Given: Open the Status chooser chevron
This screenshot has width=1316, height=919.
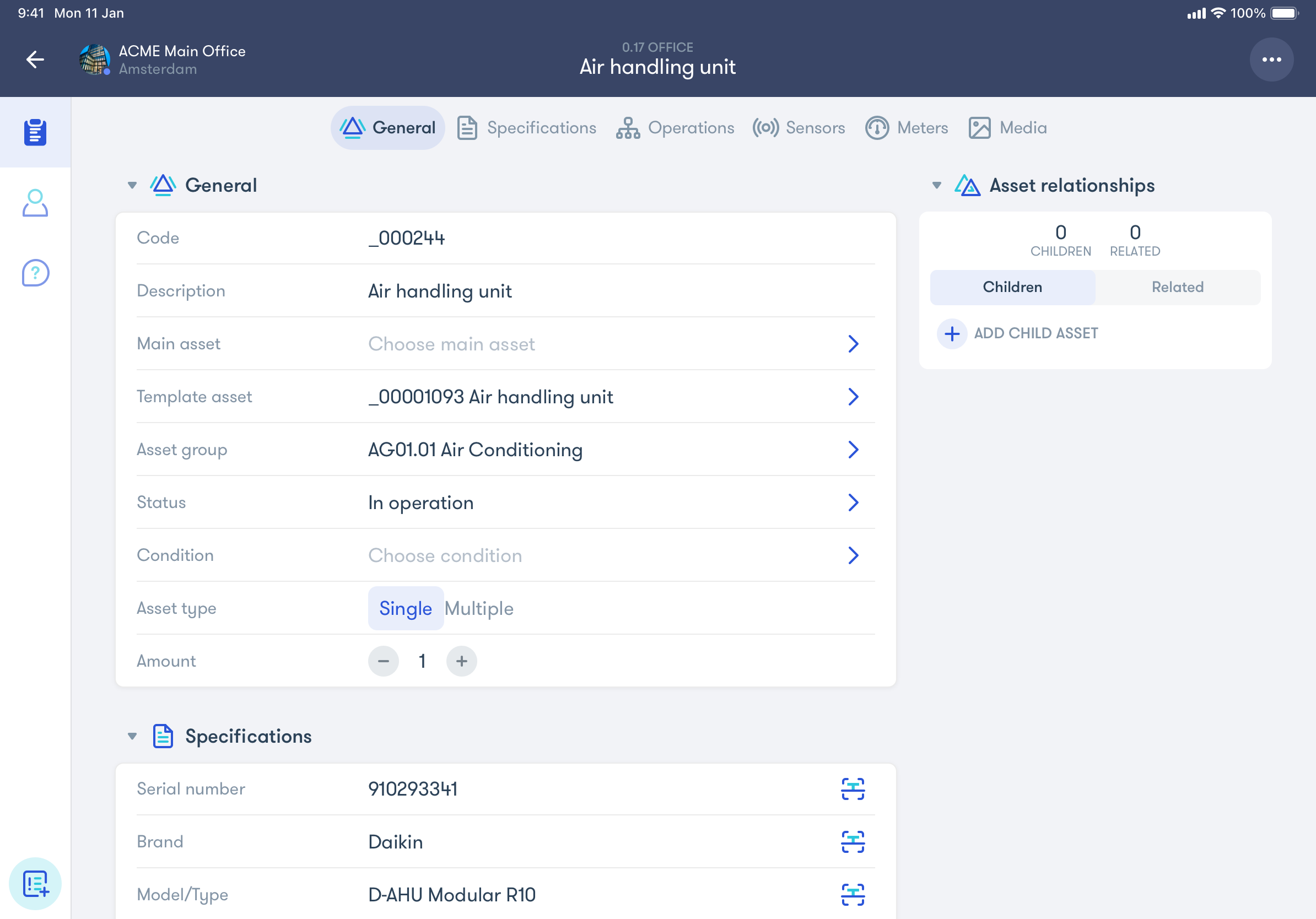Looking at the screenshot, I should pos(853,502).
